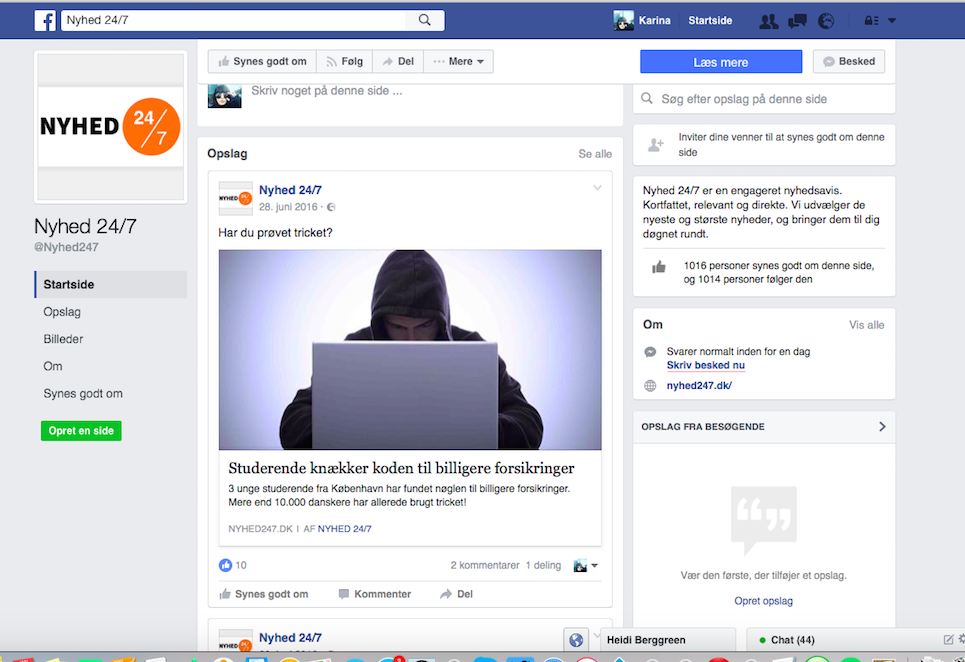Open the notifications globe icon

826,21
